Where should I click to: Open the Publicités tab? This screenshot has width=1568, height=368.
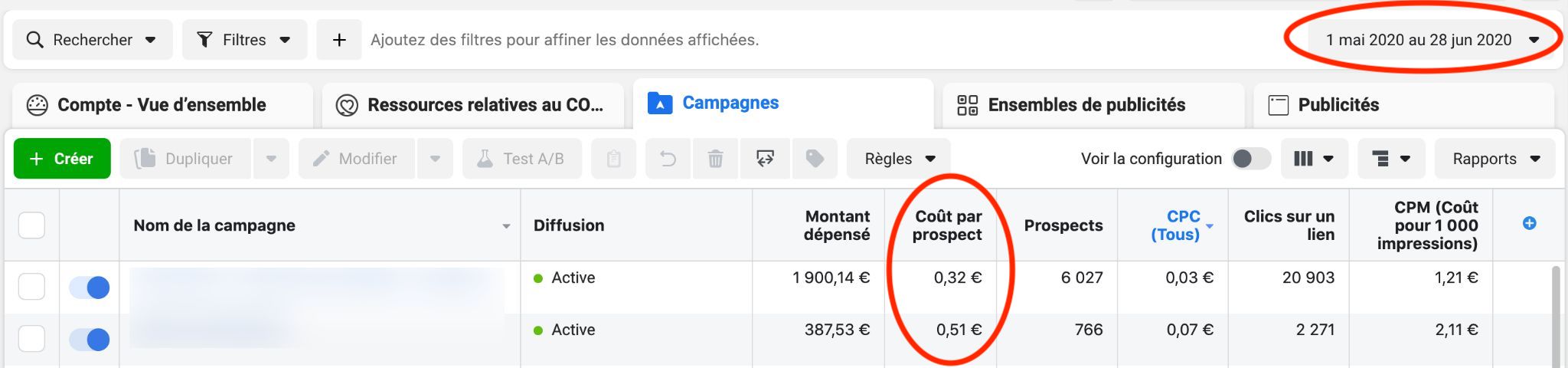1403,105
